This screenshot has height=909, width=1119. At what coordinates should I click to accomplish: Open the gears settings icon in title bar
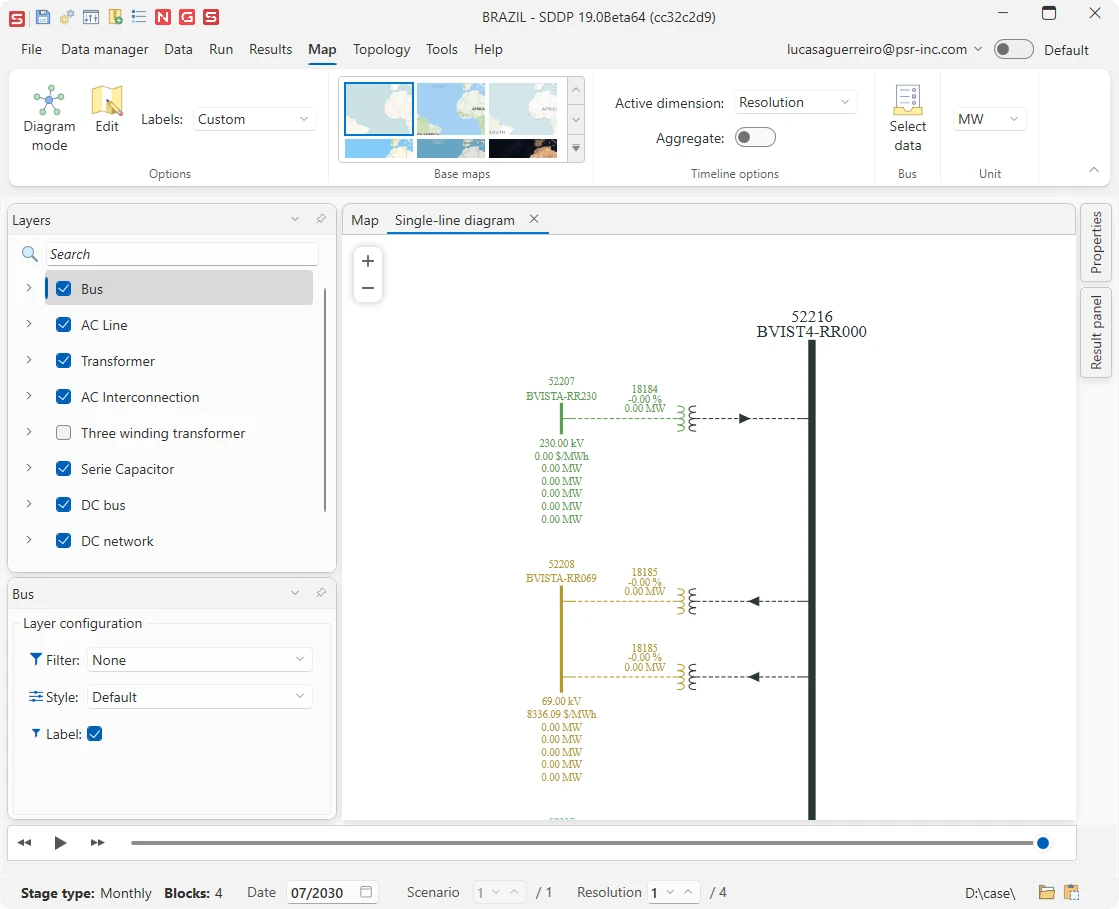66,17
